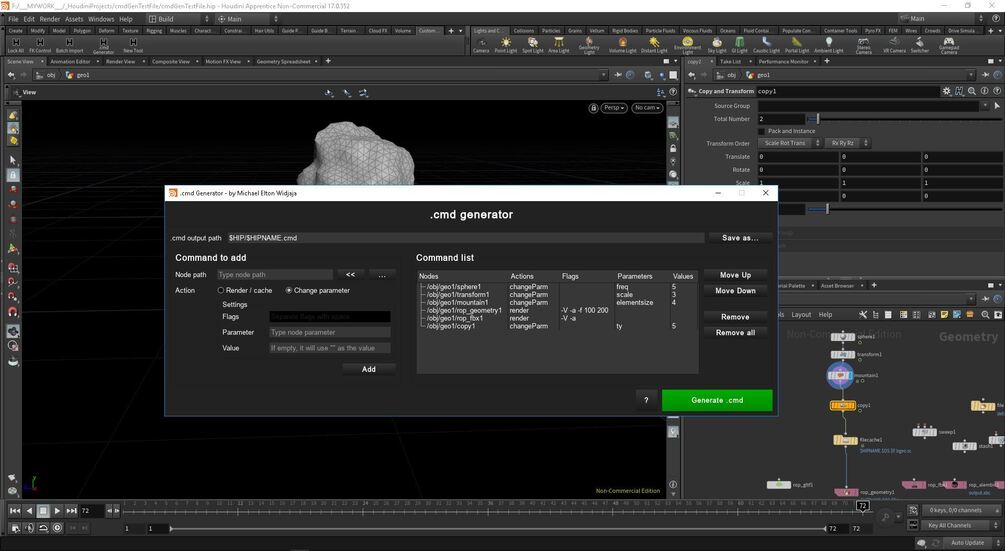Image resolution: width=1005 pixels, height=551 pixels.
Task: Click the timeline range slider bar
Action: [x=497, y=529]
